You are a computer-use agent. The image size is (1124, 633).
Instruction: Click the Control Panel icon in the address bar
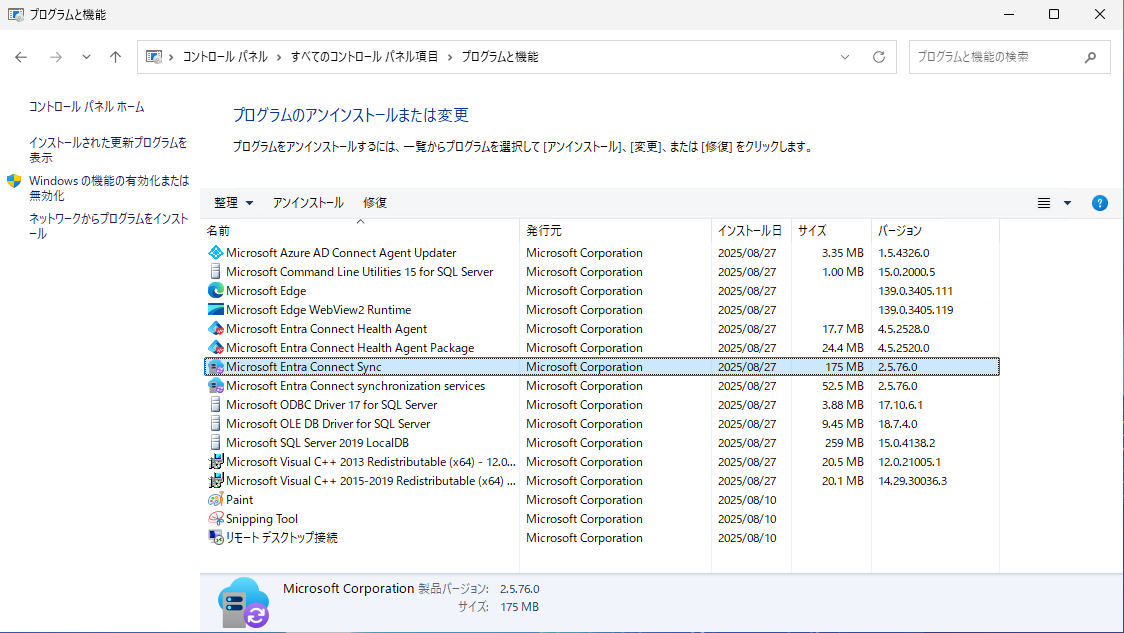pyautogui.click(x=153, y=57)
